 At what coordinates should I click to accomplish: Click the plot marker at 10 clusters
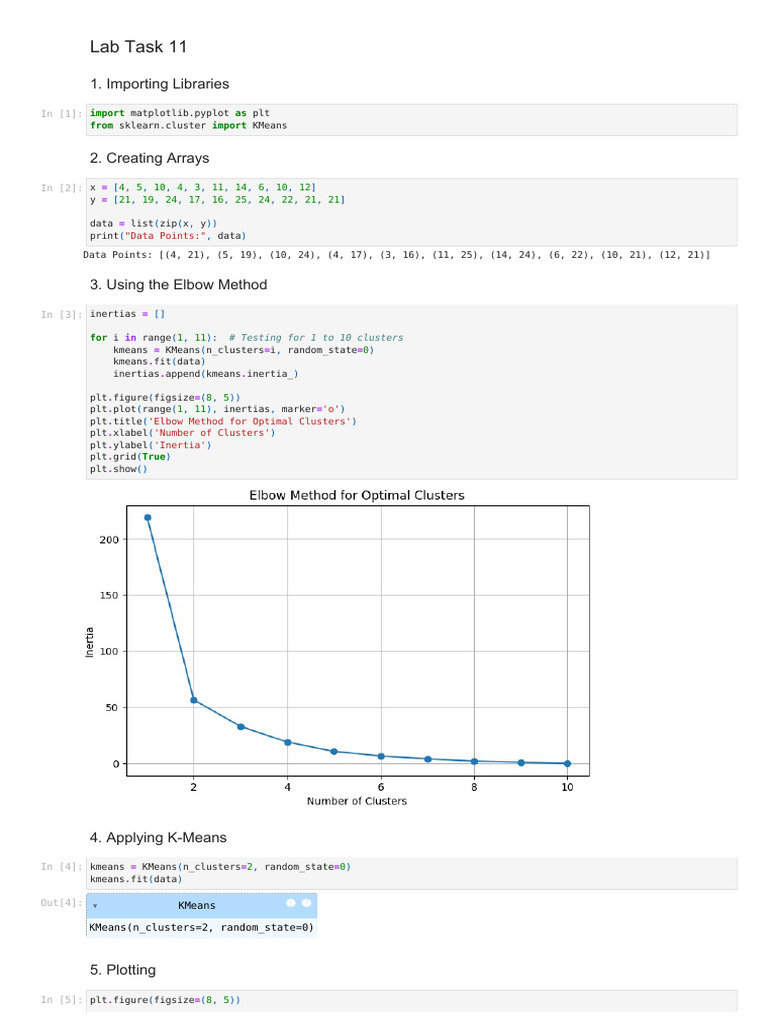(567, 763)
